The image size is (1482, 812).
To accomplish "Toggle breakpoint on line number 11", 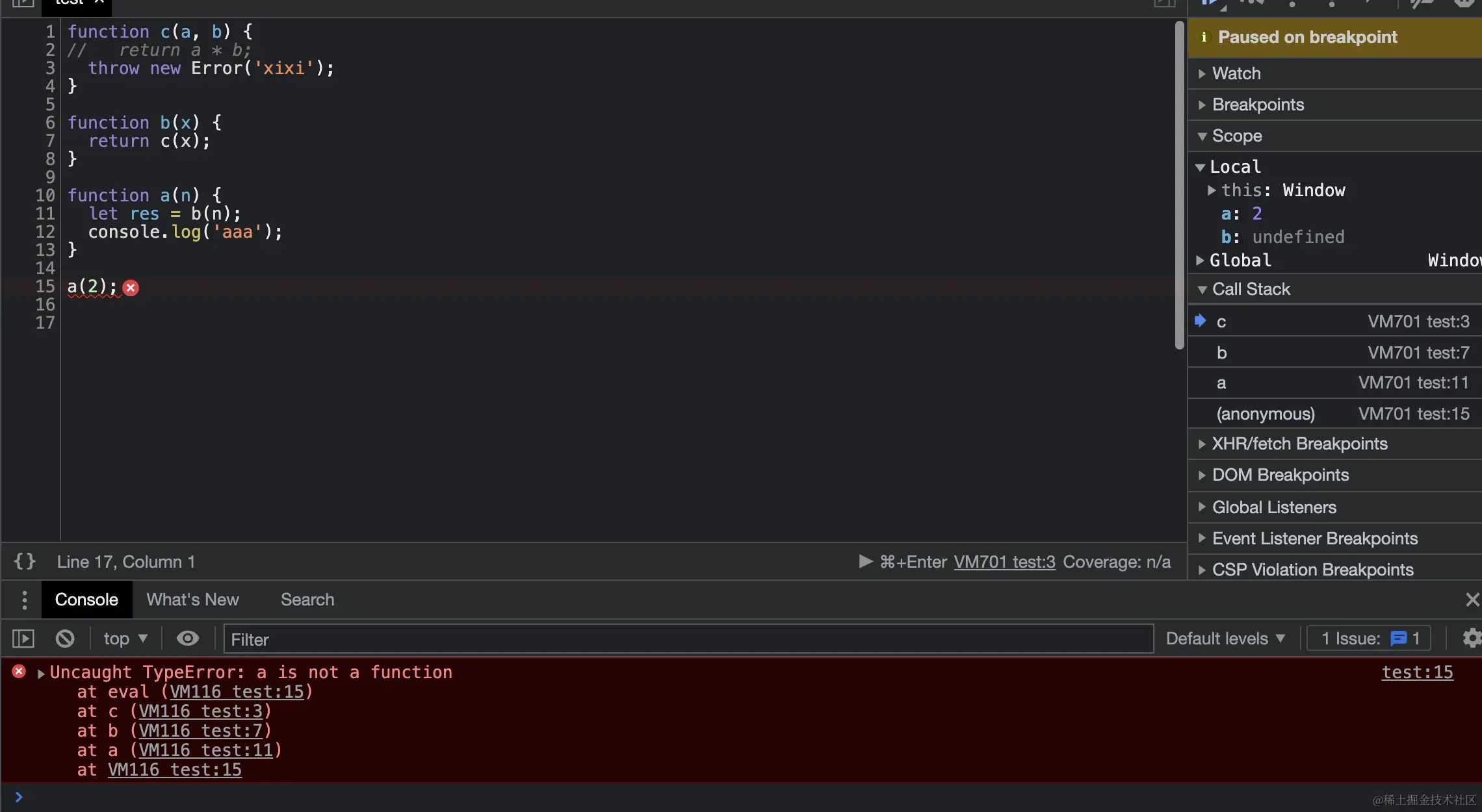I will click(x=45, y=214).
